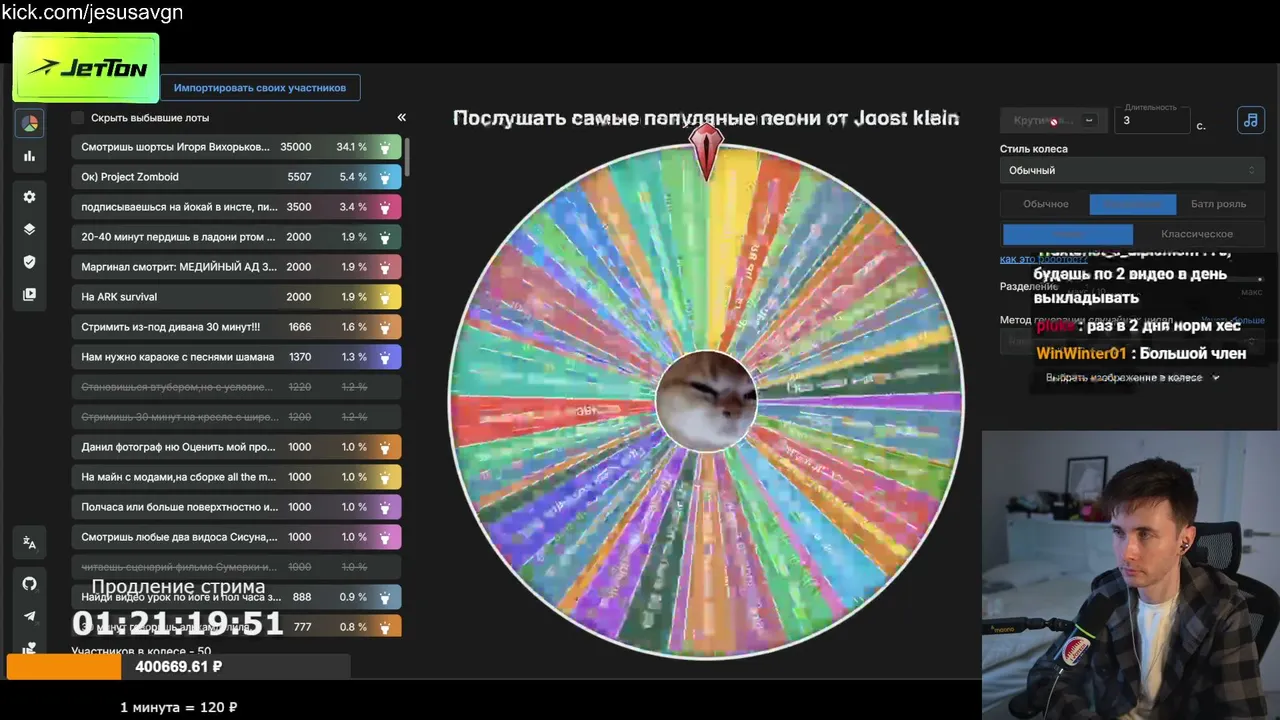Click the cat image at wheel center
1280x720 pixels.
coord(707,400)
